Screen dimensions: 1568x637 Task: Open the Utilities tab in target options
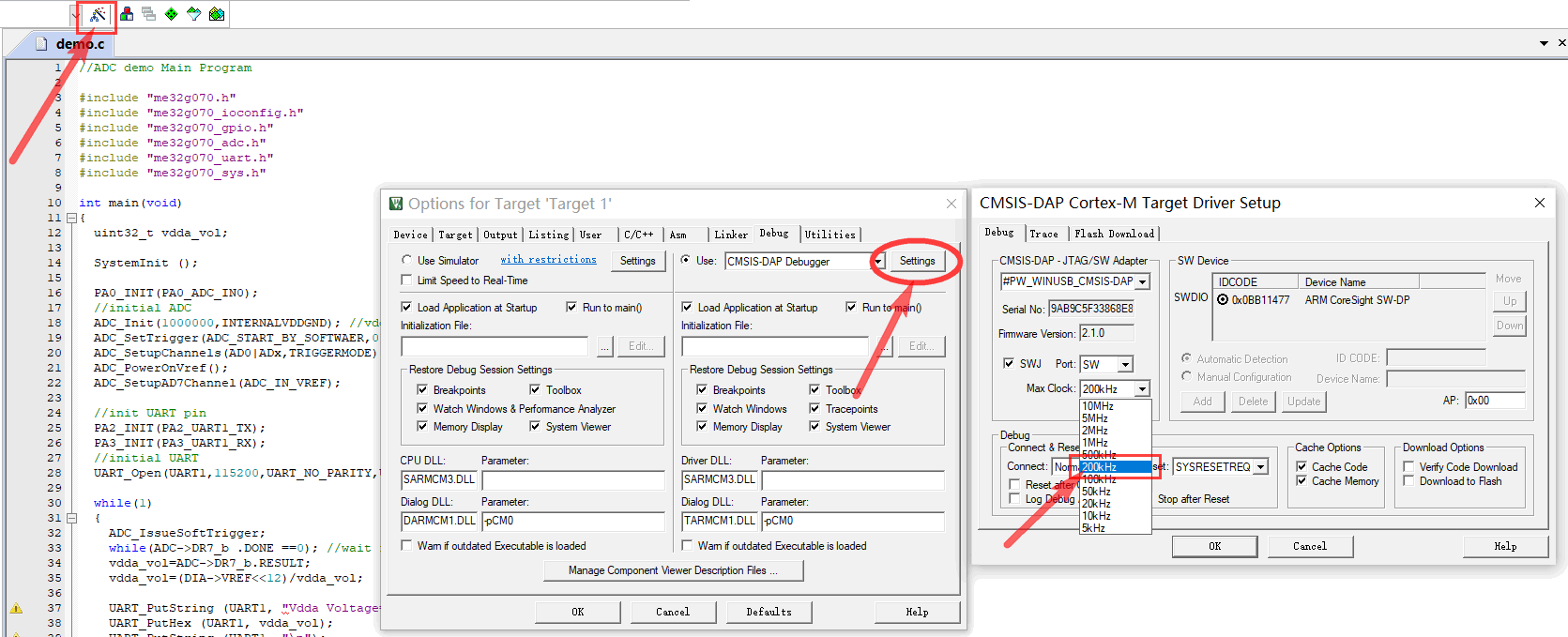pos(830,235)
